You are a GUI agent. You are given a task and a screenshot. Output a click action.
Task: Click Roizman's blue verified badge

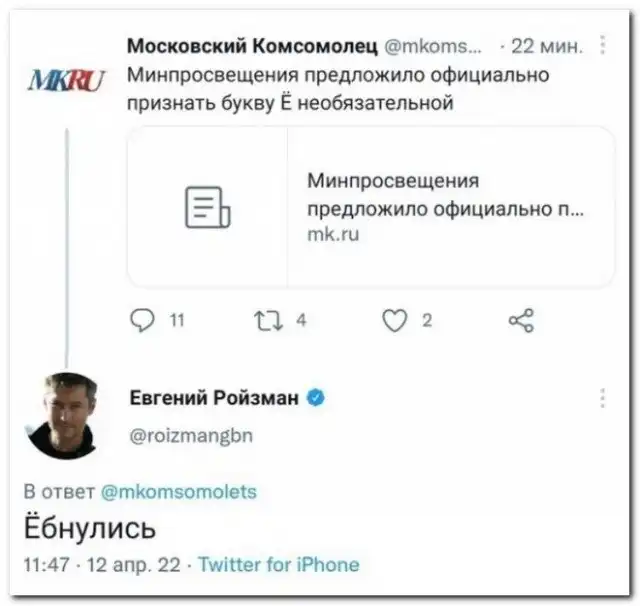pos(316,398)
